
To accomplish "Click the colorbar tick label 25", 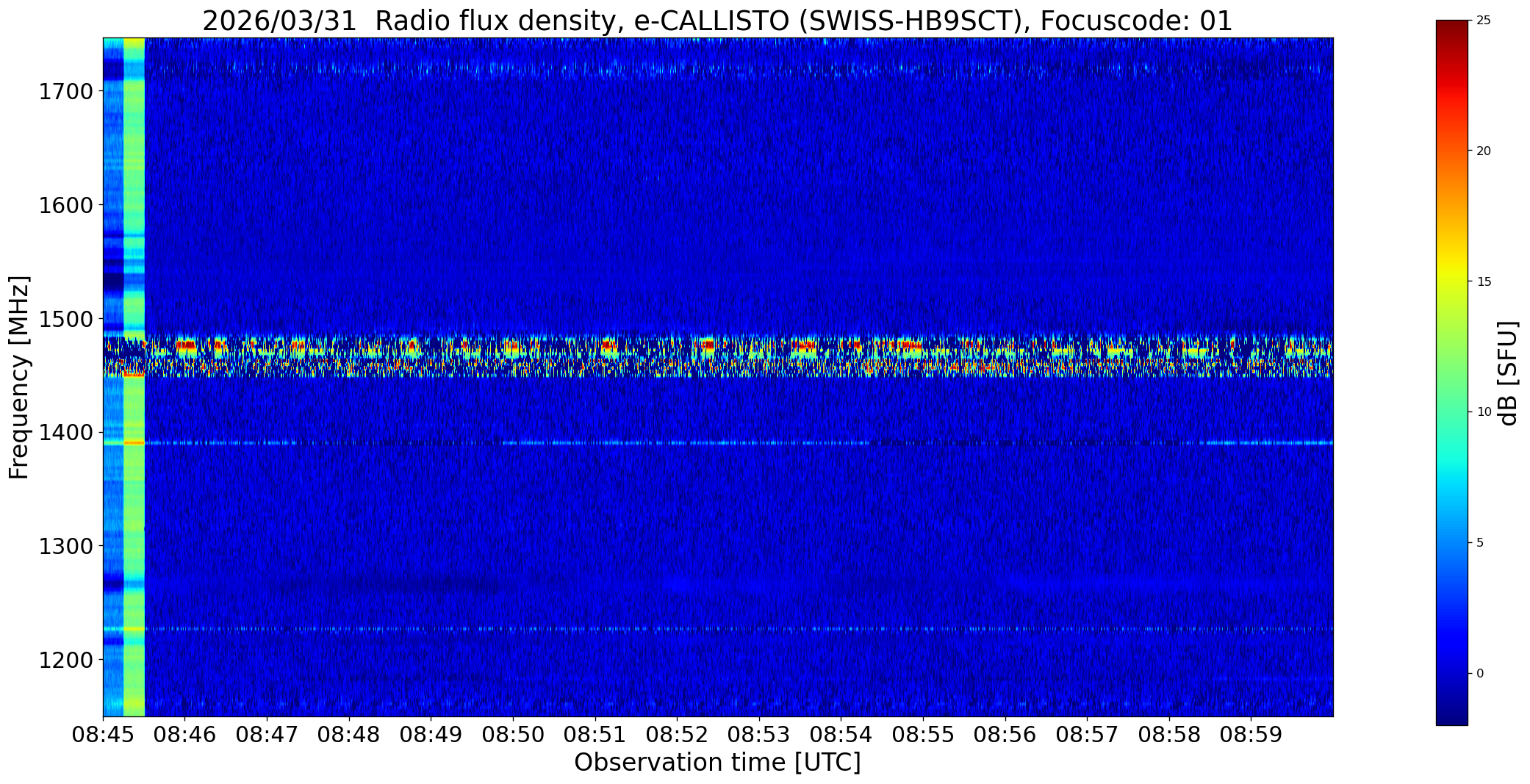I will [x=1484, y=21].
